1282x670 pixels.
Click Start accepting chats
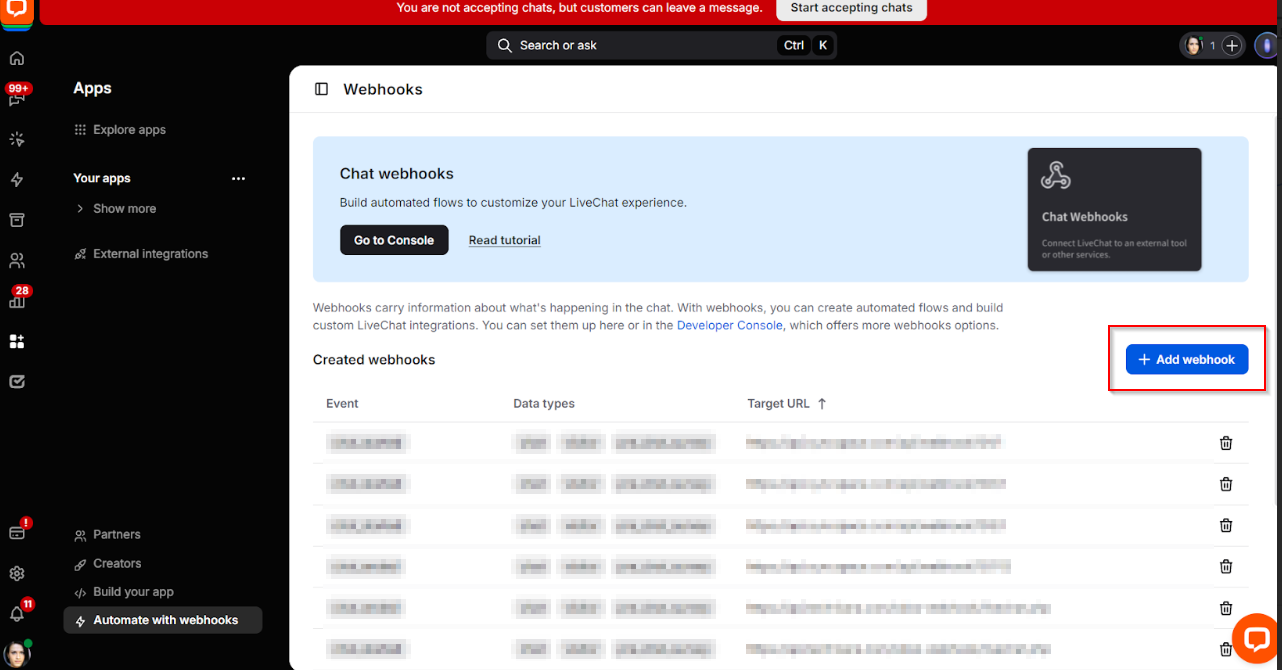click(x=851, y=8)
